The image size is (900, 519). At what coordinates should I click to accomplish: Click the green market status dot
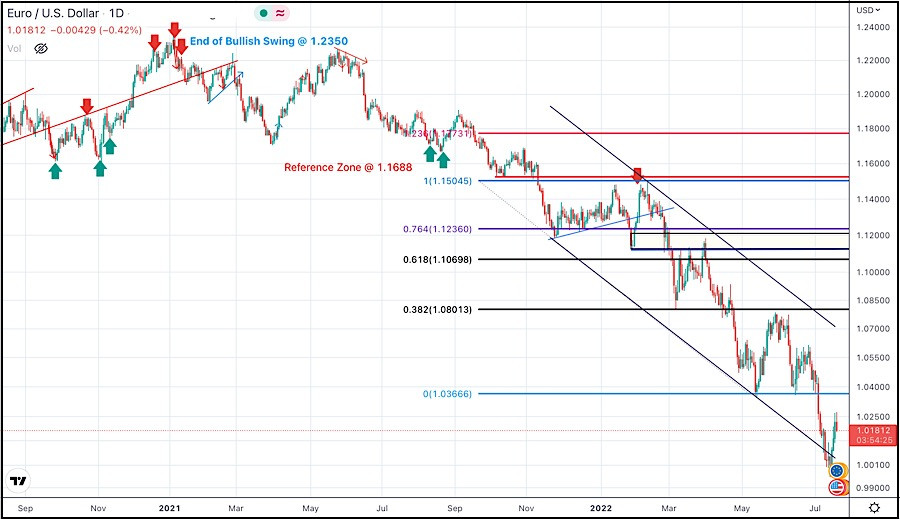tap(263, 13)
